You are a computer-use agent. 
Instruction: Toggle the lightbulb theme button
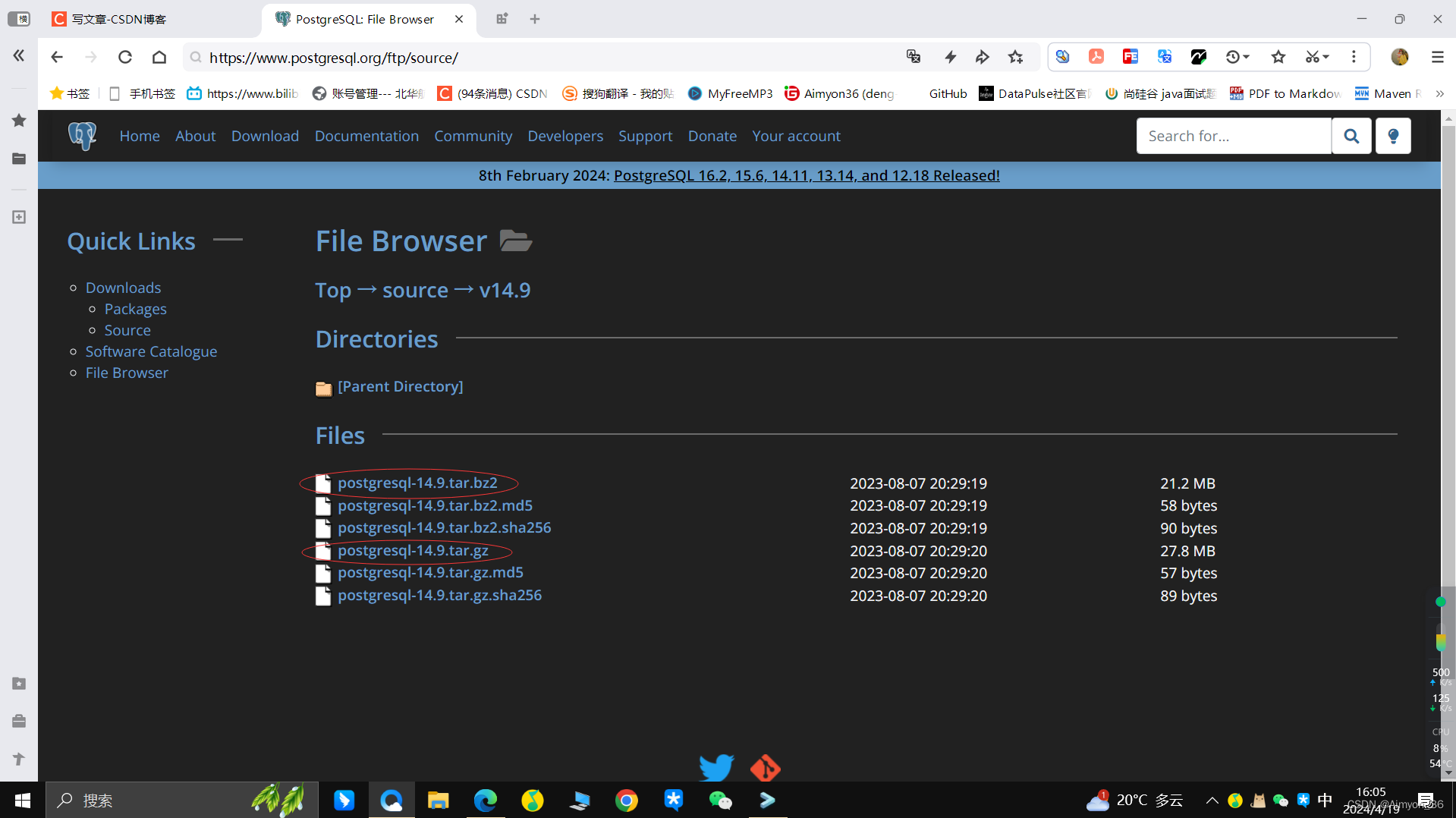(x=1393, y=136)
